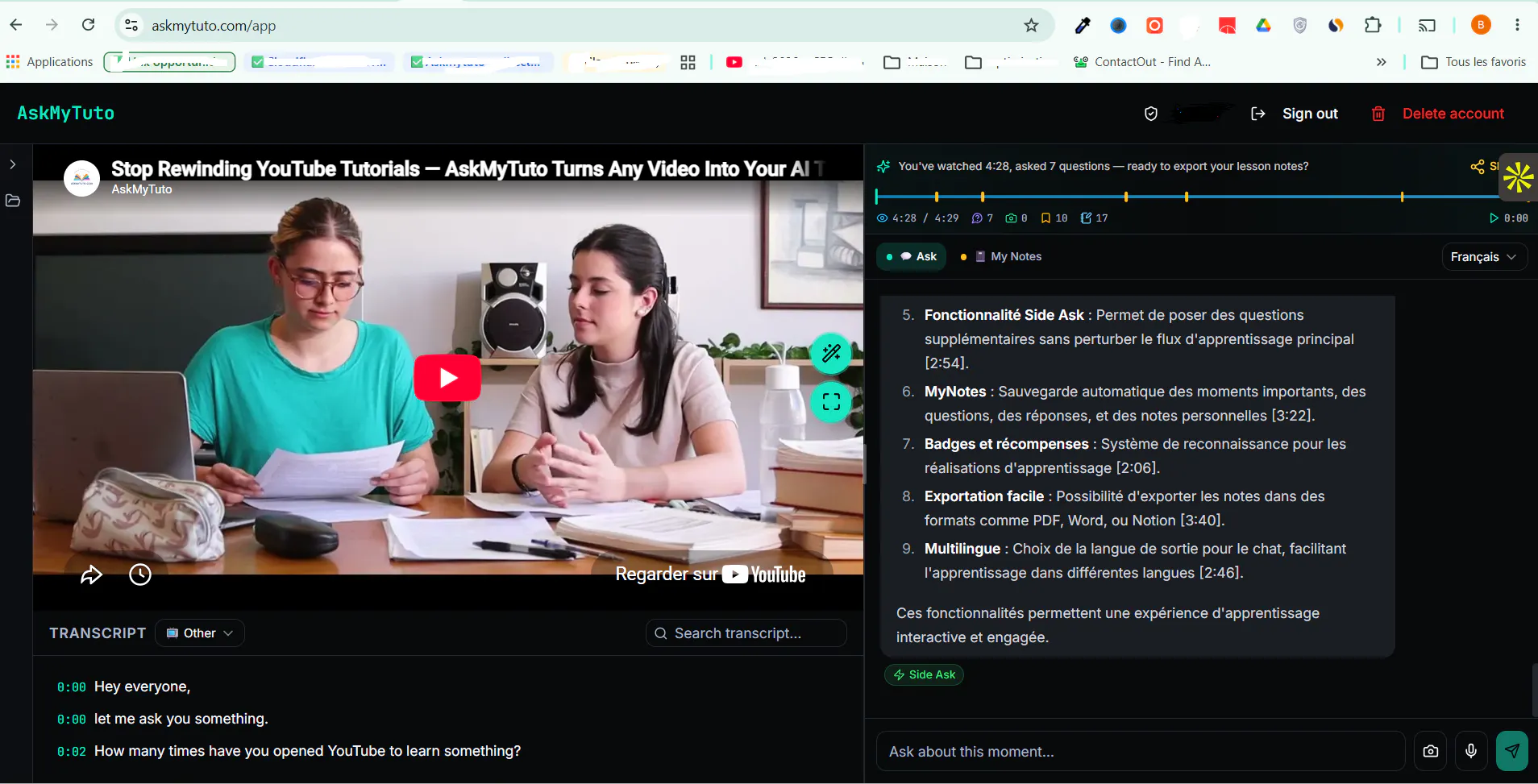The height and width of the screenshot is (784, 1538).
Task: Click the [3:22] timestamp in MyNotes item
Action: [x=1291, y=416]
